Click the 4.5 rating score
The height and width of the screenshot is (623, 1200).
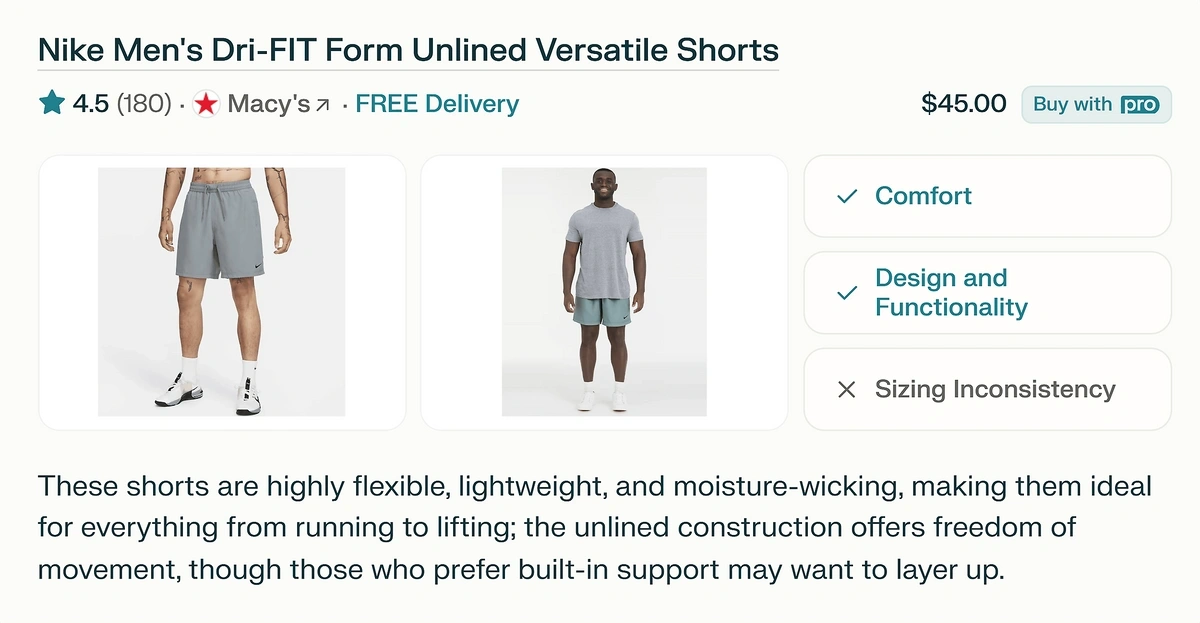90,104
